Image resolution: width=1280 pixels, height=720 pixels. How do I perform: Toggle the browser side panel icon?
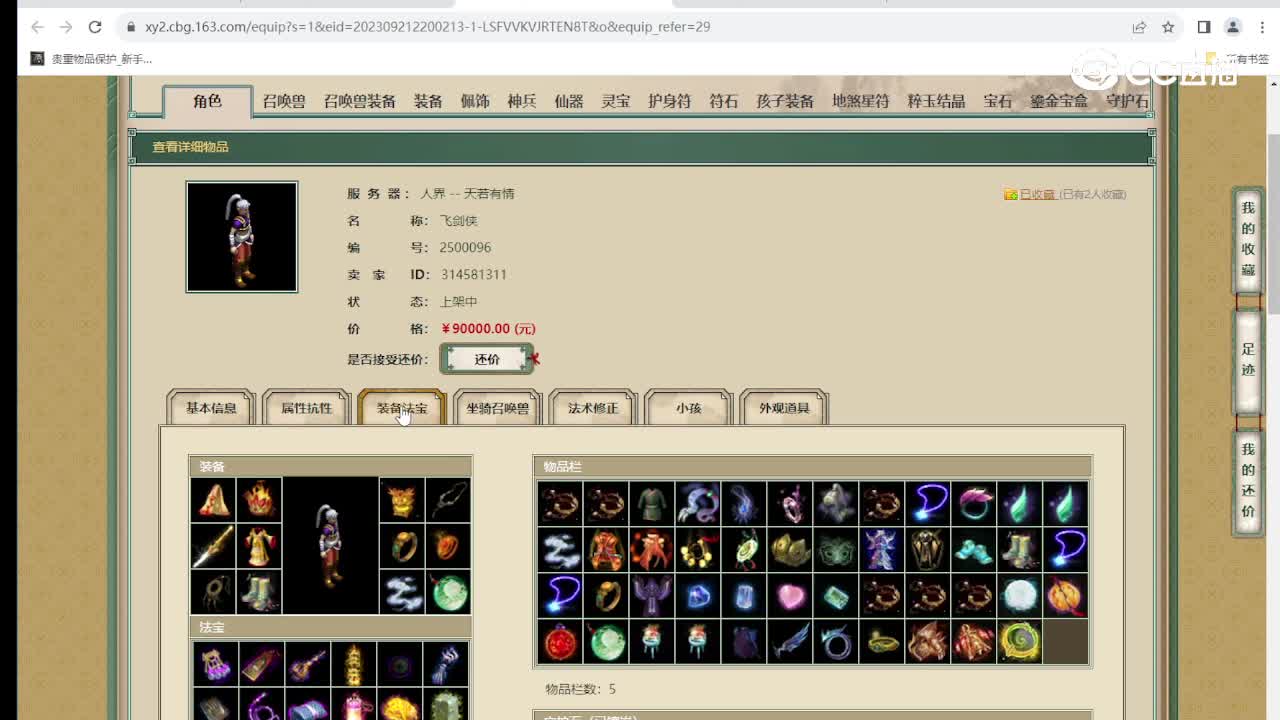point(1204,27)
